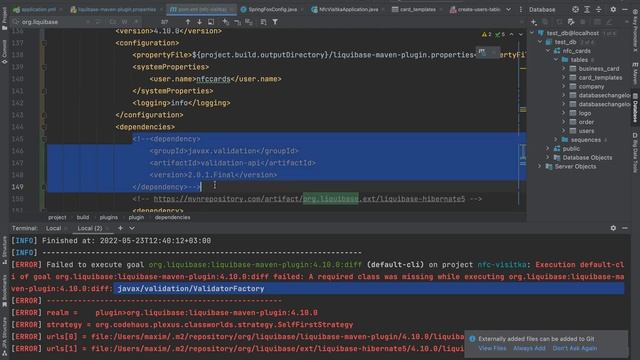The image size is (640, 360).
Task: Collapse the test_db@localhost node
Action: point(532,33)
